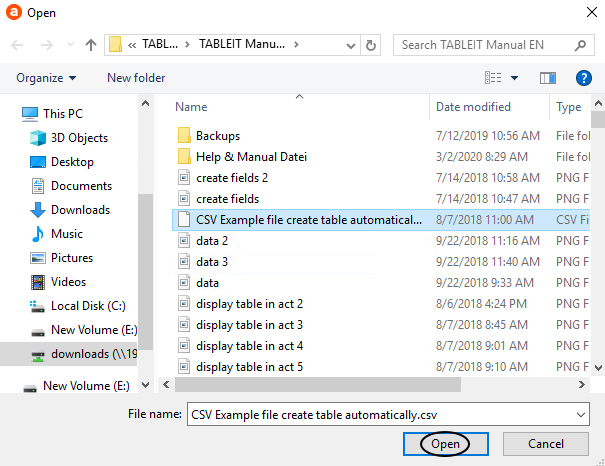Click the Open button
This screenshot has width=605, height=466.
tap(446, 444)
